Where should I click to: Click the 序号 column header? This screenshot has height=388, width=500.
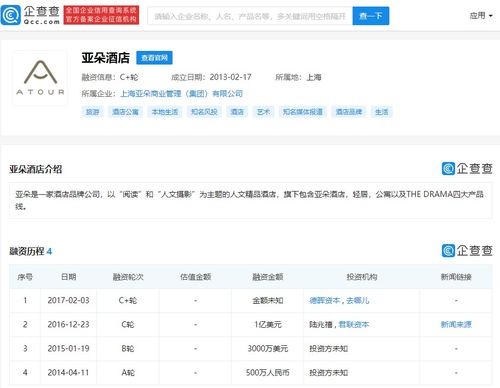tap(25, 277)
